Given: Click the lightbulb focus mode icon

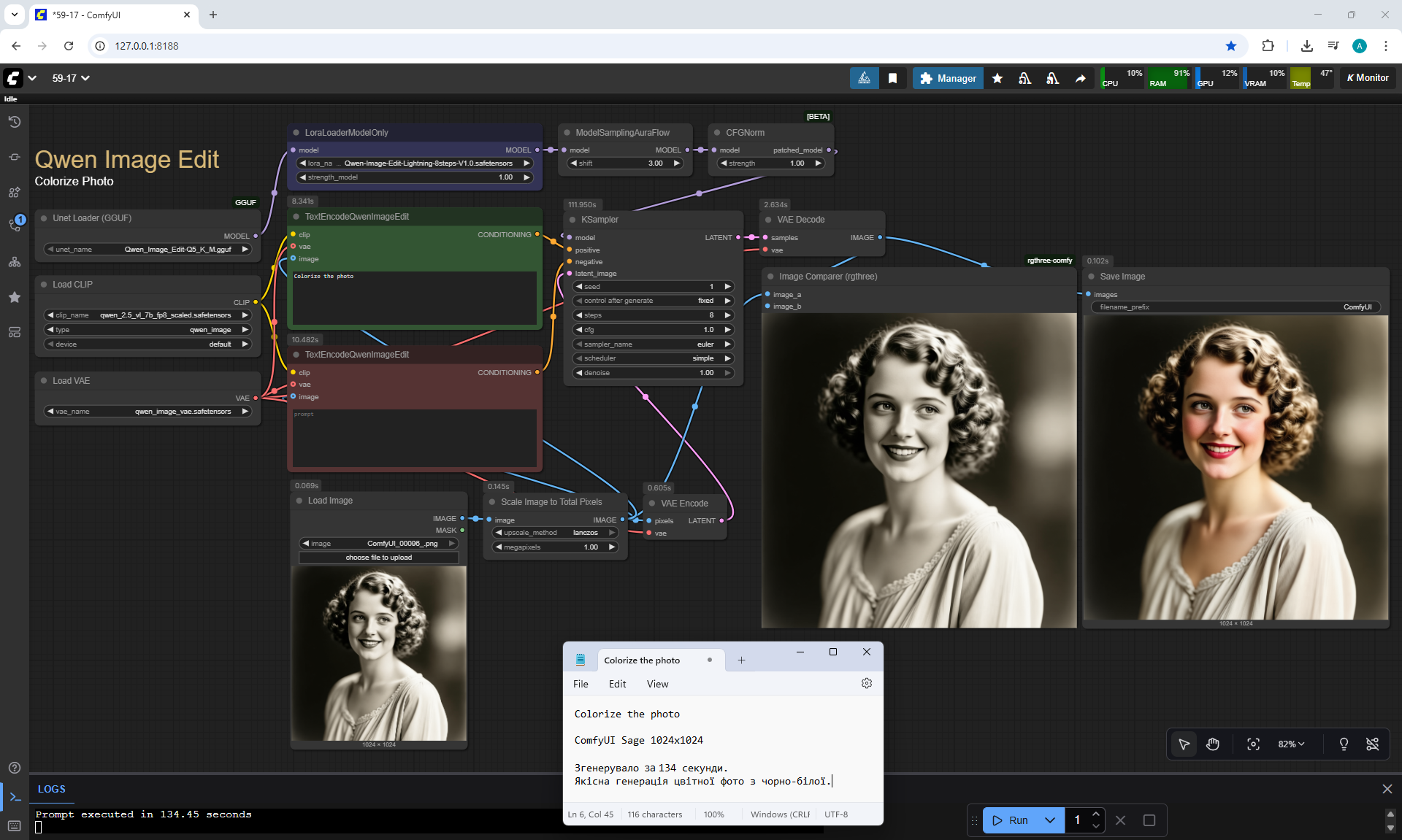Looking at the screenshot, I should tap(1344, 744).
